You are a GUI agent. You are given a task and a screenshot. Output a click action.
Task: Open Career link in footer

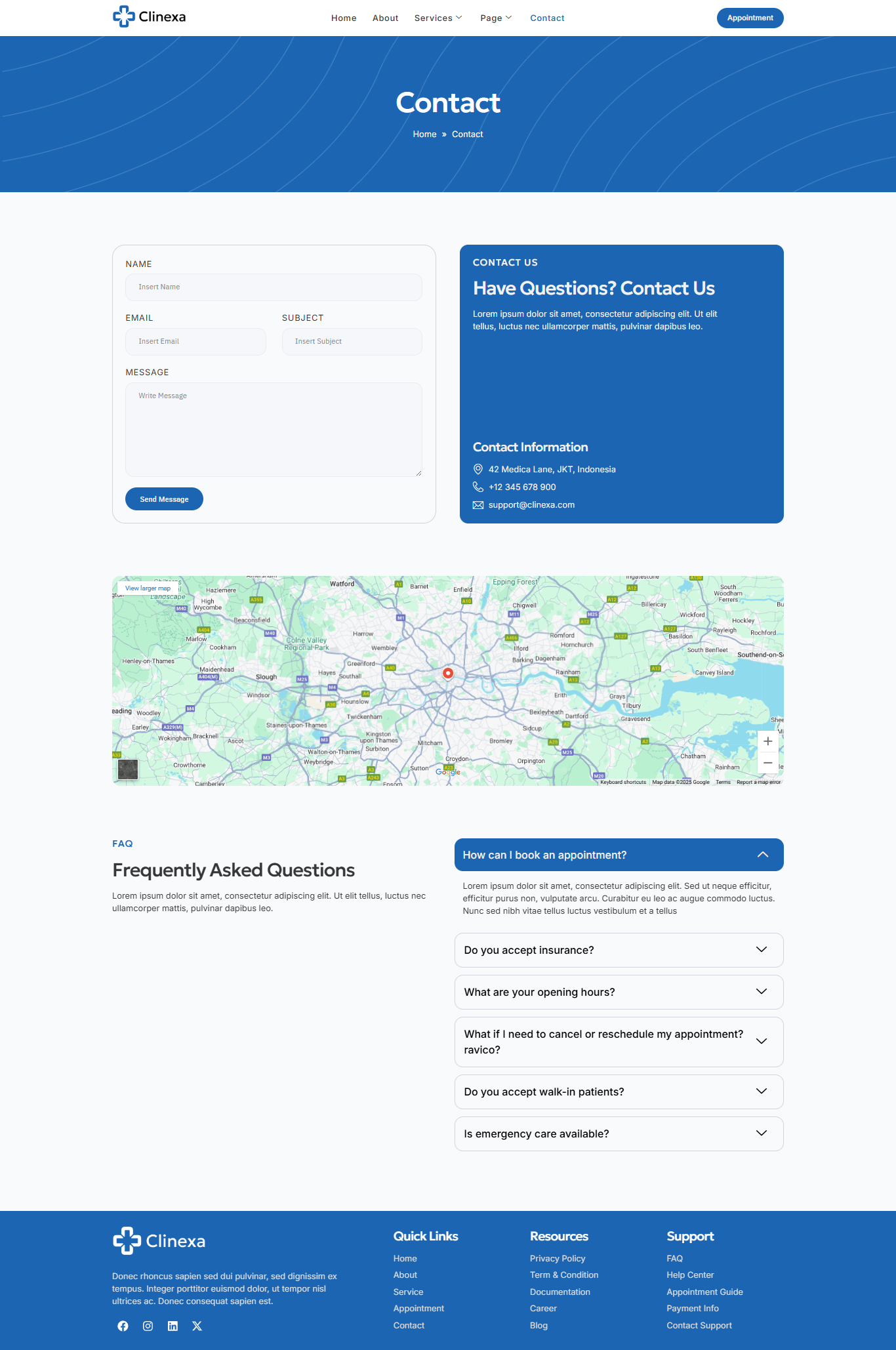click(543, 1308)
